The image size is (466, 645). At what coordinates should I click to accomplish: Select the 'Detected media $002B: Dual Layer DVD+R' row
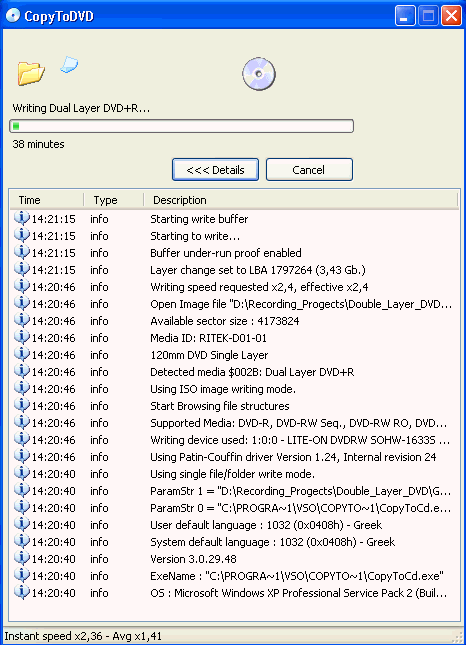[234, 372]
